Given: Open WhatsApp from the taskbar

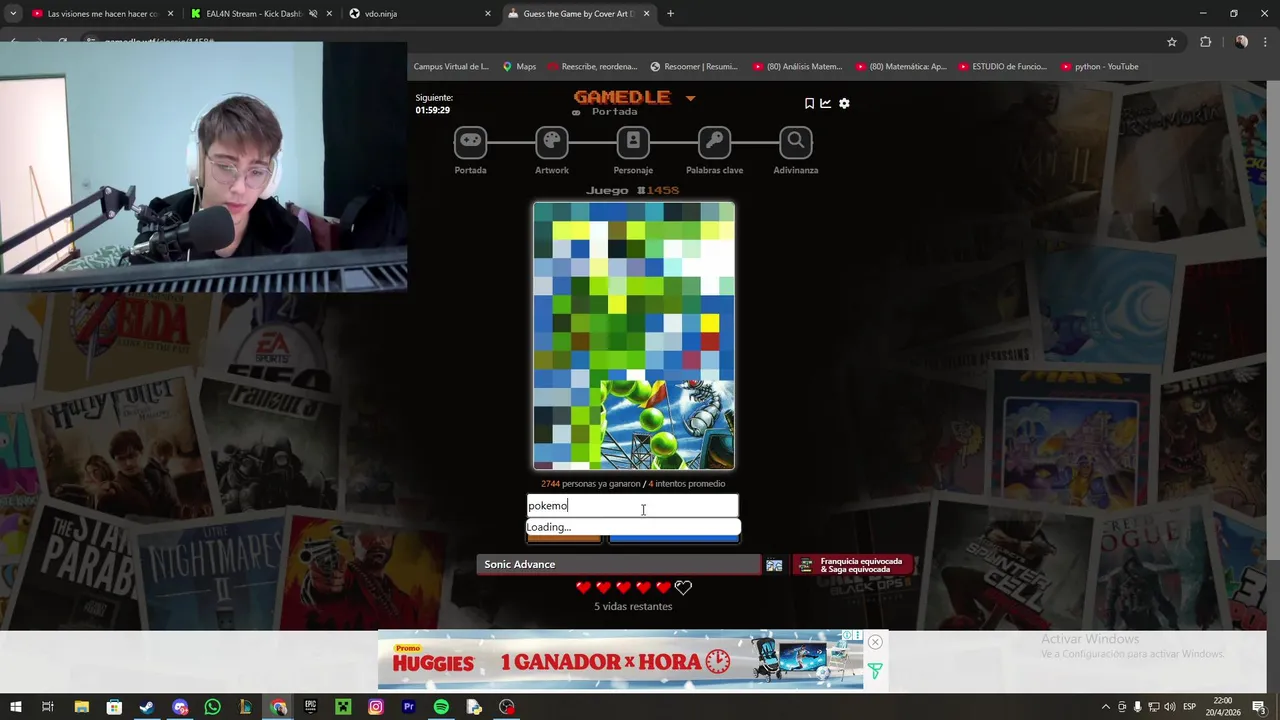Looking at the screenshot, I should click(212, 707).
